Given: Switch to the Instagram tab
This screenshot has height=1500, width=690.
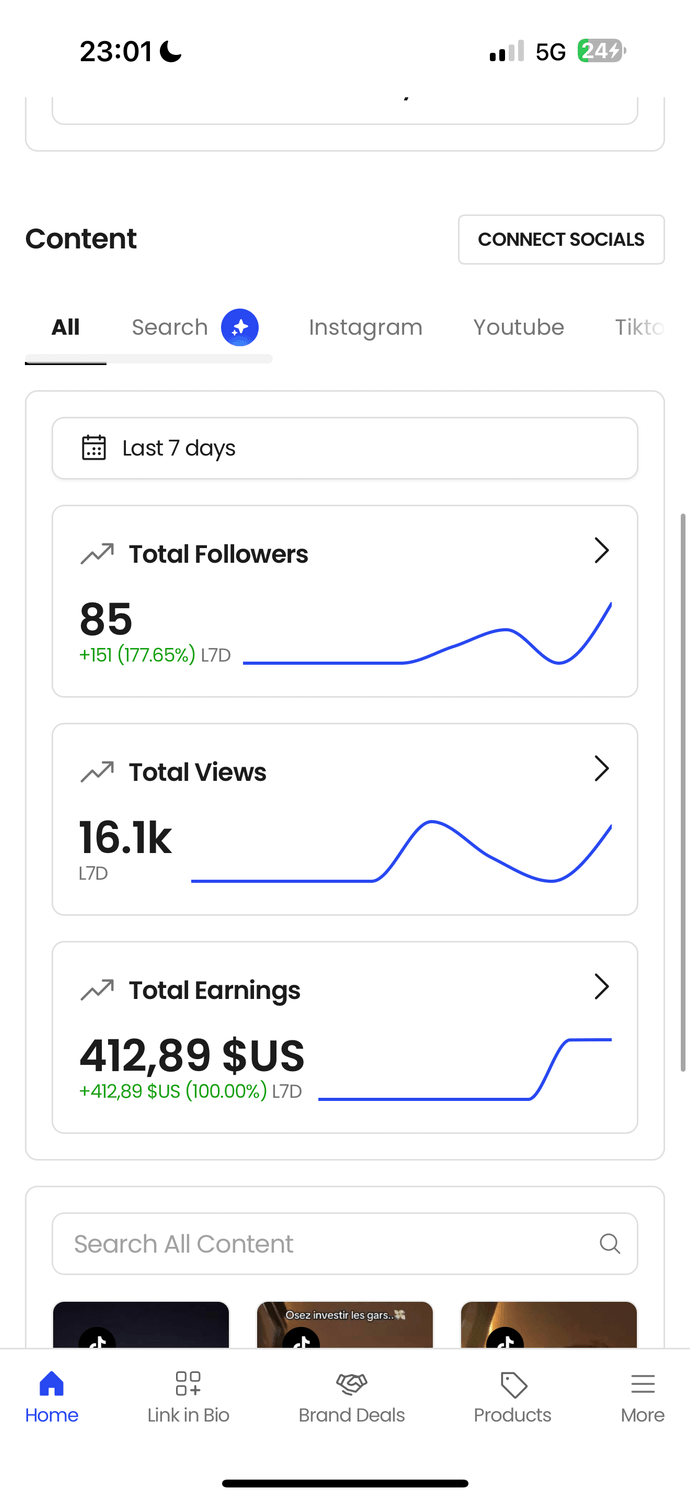Looking at the screenshot, I should [x=365, y=327].
